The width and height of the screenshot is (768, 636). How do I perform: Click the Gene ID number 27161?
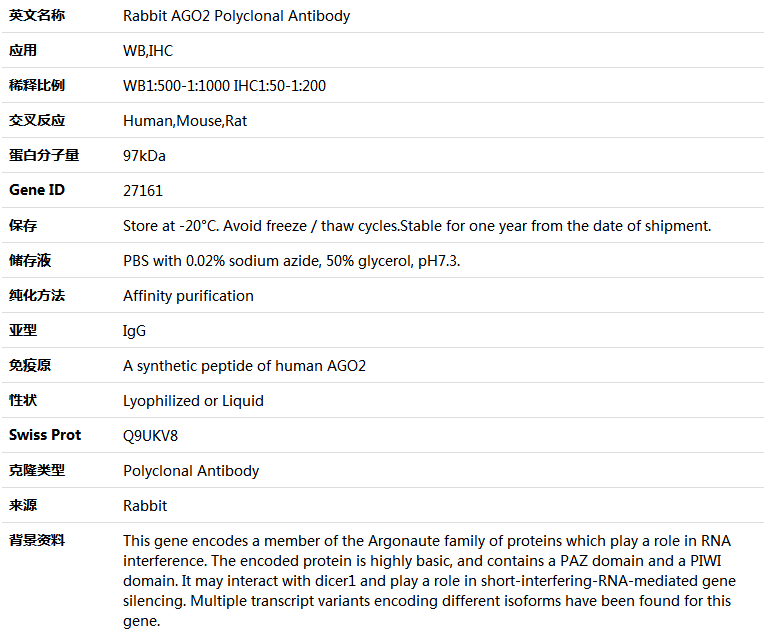[143, 191]
